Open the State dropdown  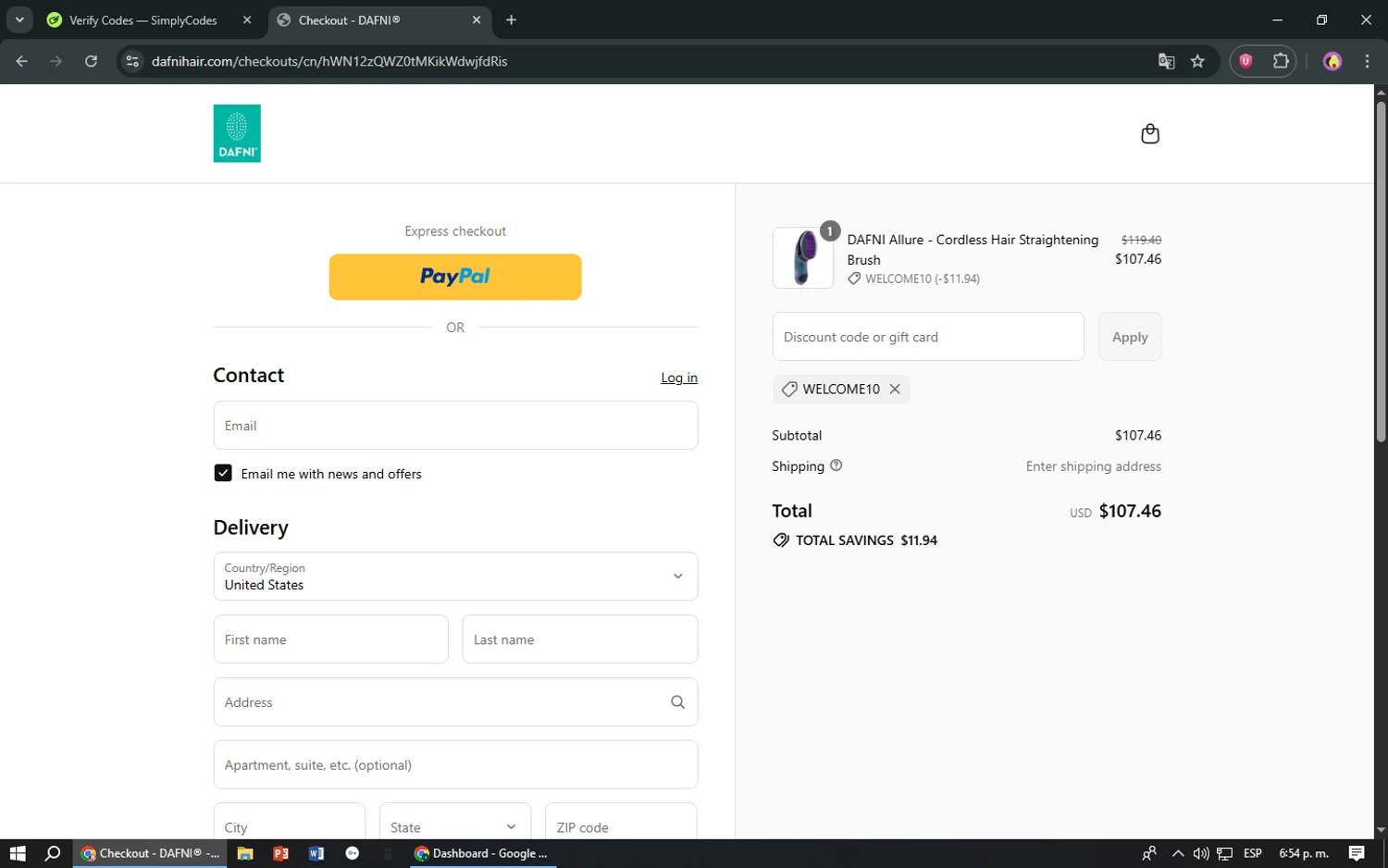[x=455, y=823]
